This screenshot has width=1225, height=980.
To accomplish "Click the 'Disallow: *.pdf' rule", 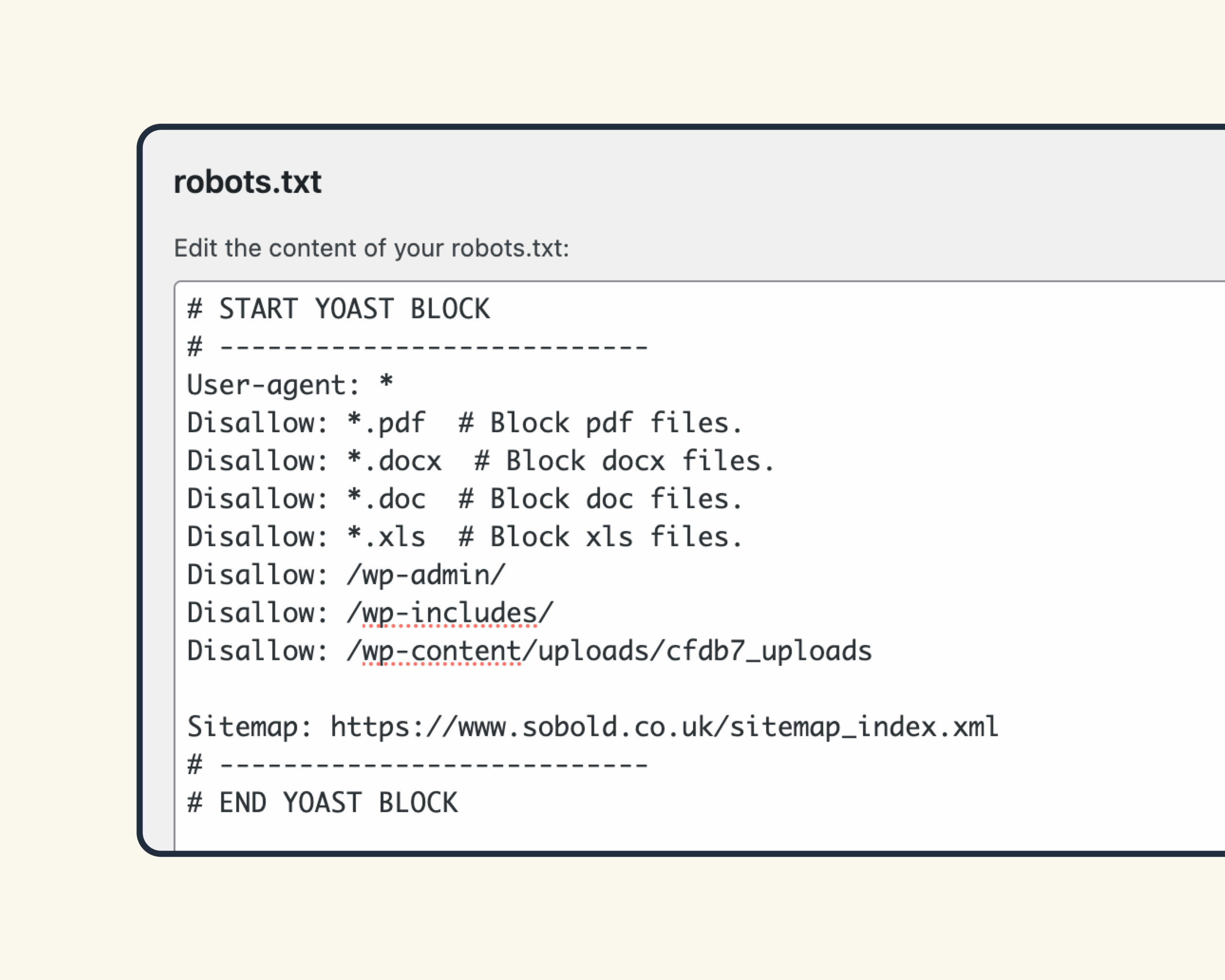I will pyautogui.click(x=306, y=423).
